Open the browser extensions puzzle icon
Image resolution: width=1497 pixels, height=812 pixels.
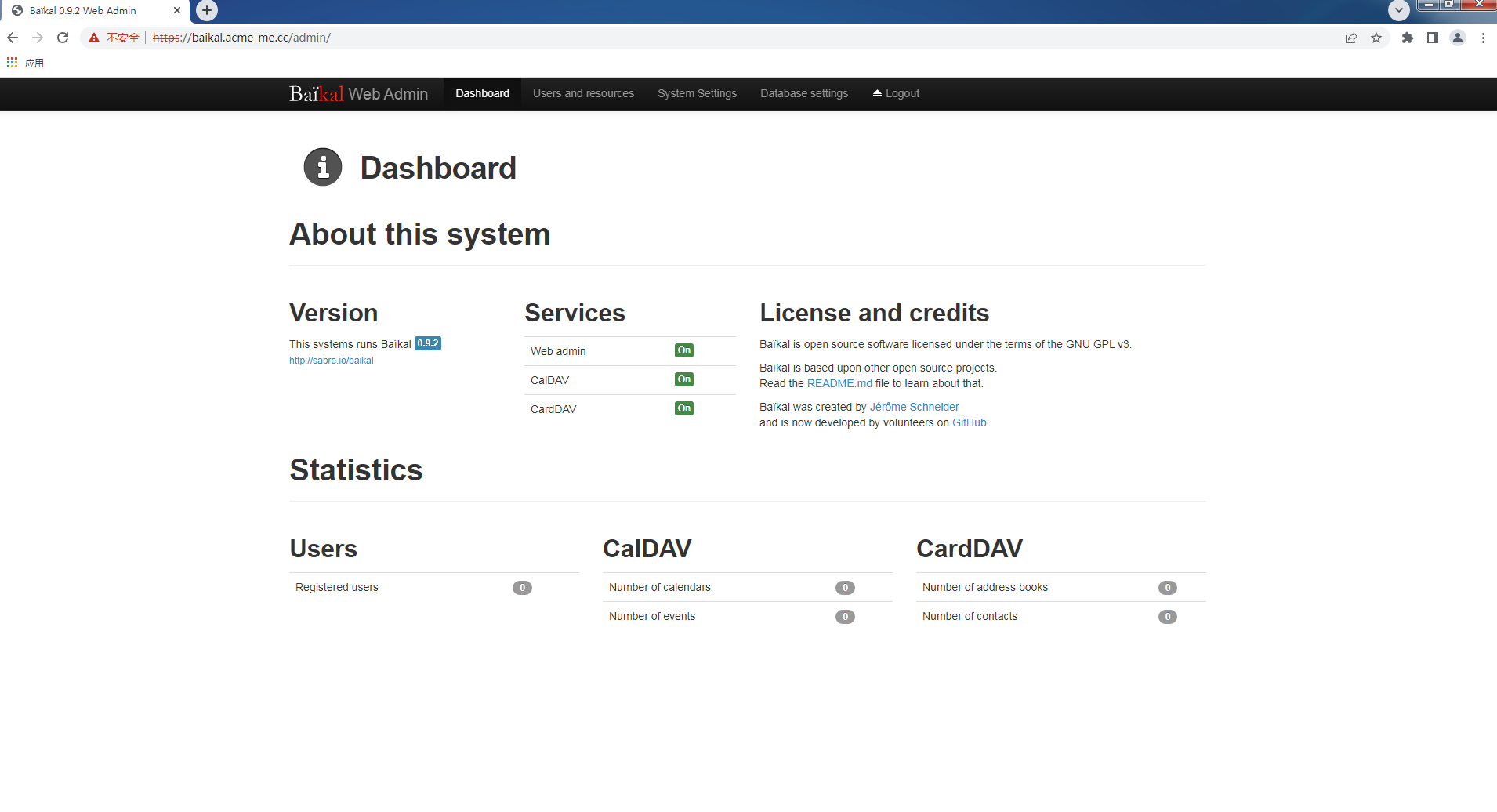coord(1408,38)
